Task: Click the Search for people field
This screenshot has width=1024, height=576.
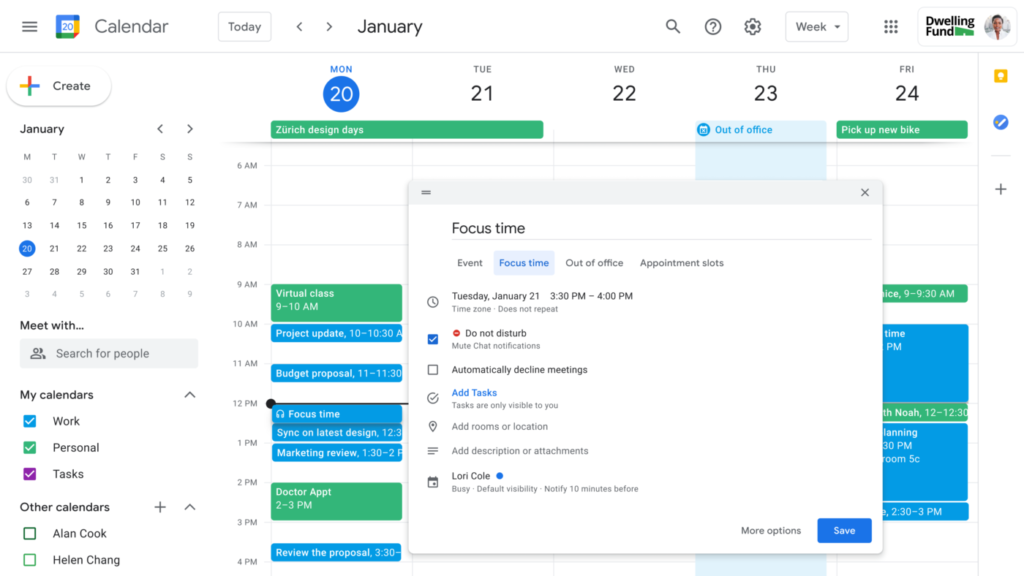Action: pos(108,353)
